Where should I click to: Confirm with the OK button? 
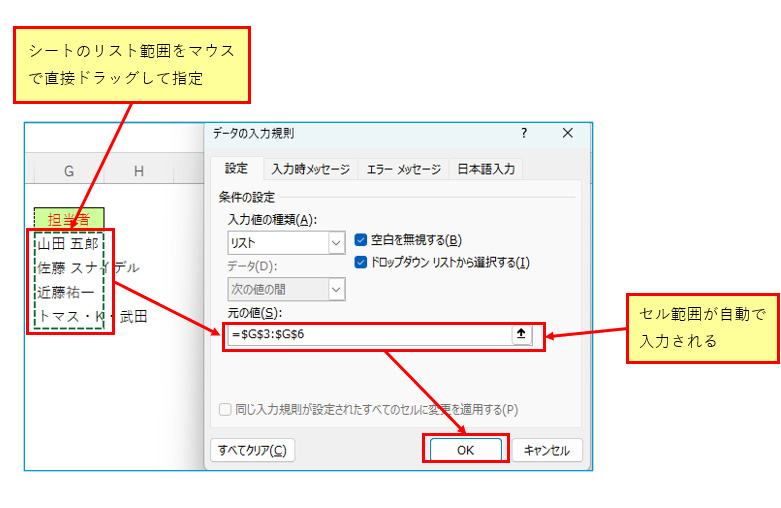(x=465, y=450)
